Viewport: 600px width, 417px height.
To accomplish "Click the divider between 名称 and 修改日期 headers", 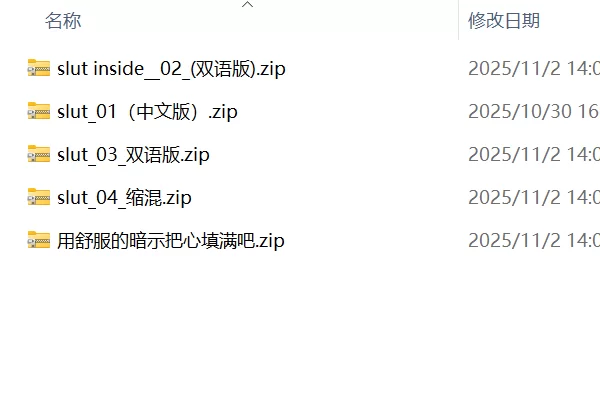I will (458, 20).
